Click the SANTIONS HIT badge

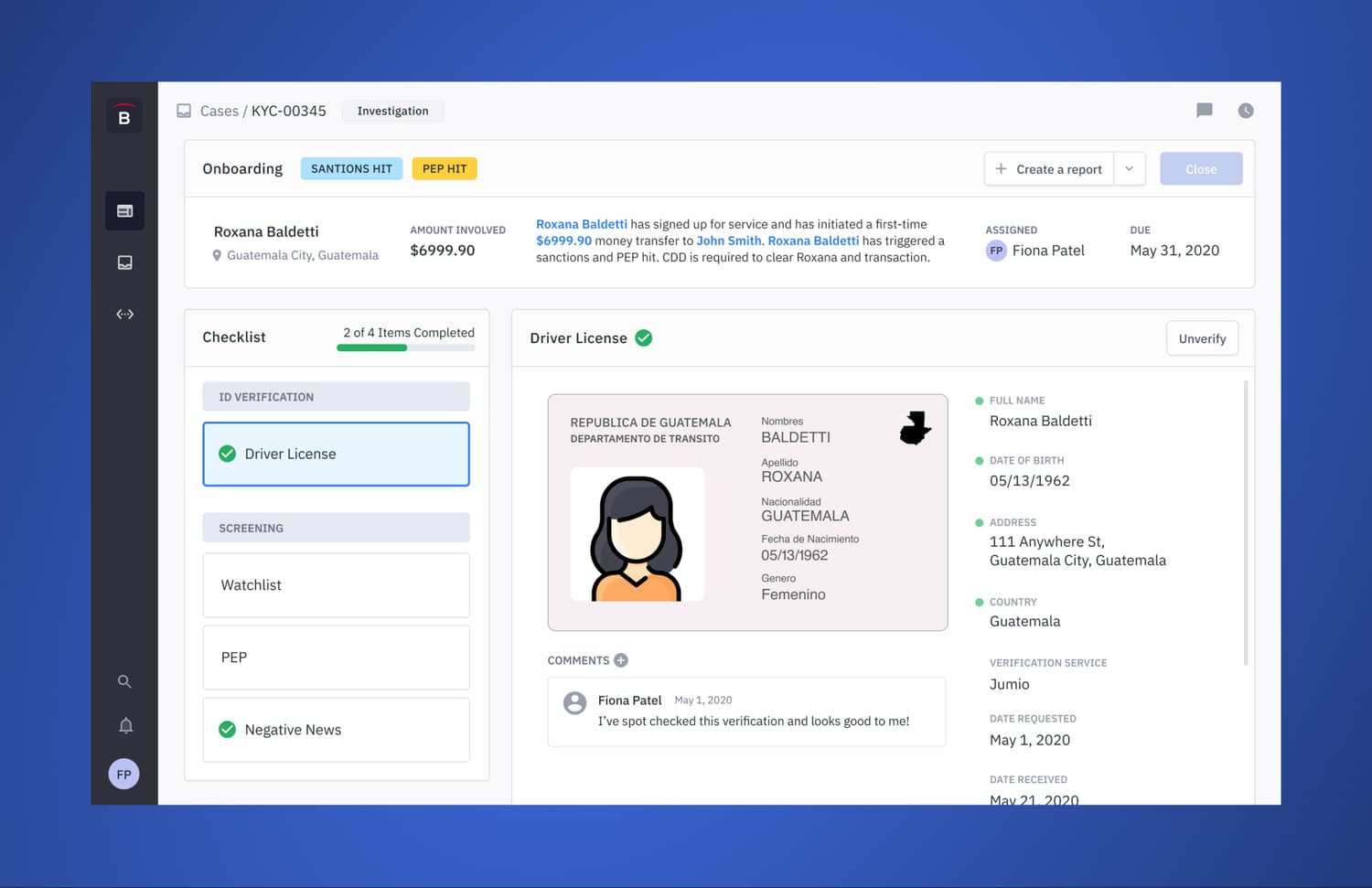pos(351,168)
